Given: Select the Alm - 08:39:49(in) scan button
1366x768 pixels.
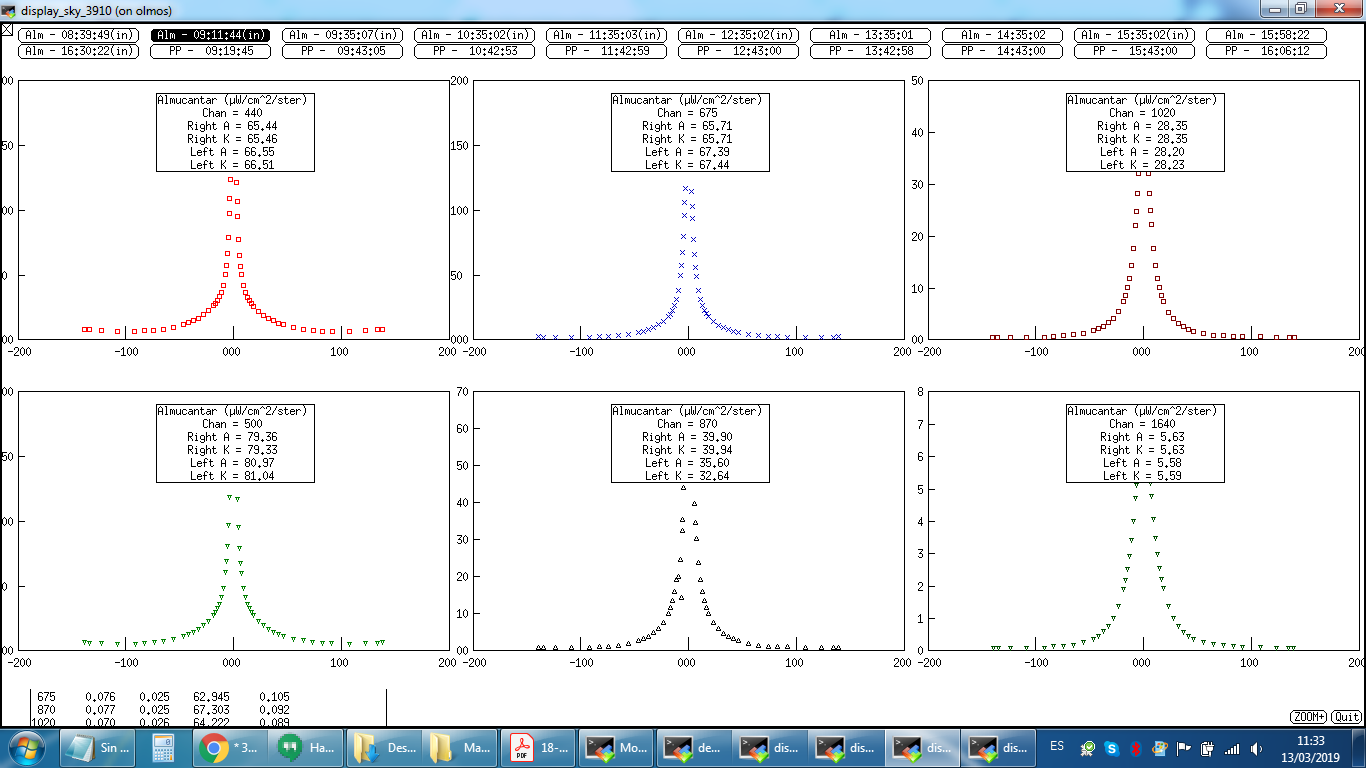Looking at the screenshot, I should coord(78,35).
